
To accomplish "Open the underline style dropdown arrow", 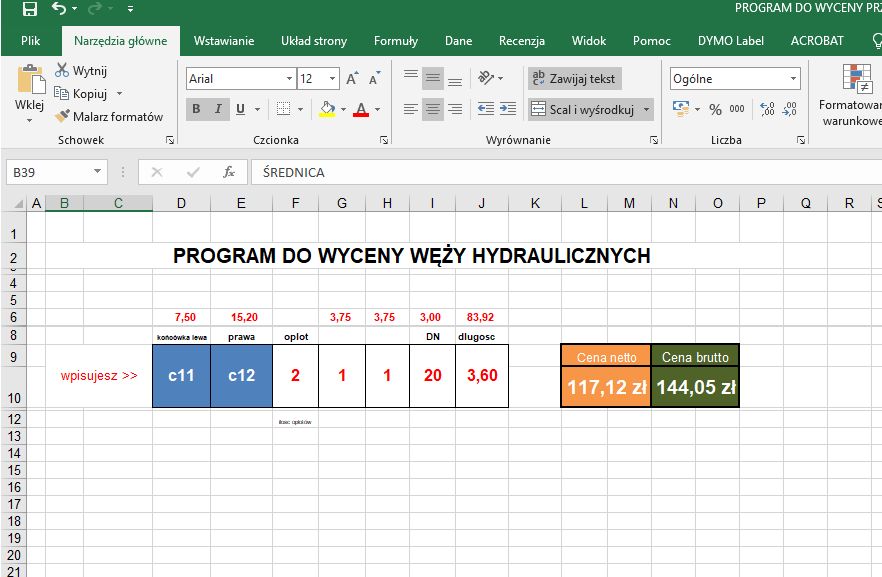I will click(257, 109).
